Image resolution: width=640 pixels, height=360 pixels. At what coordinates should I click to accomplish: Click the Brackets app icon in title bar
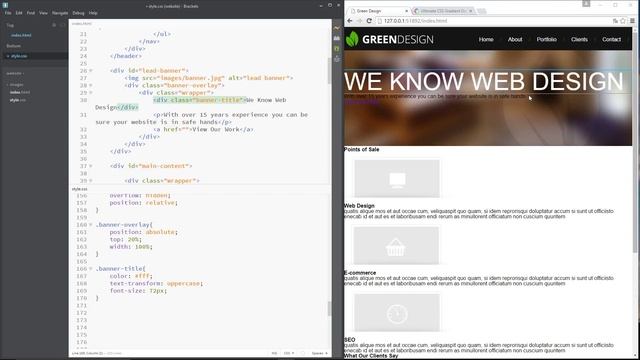(5, 5)
